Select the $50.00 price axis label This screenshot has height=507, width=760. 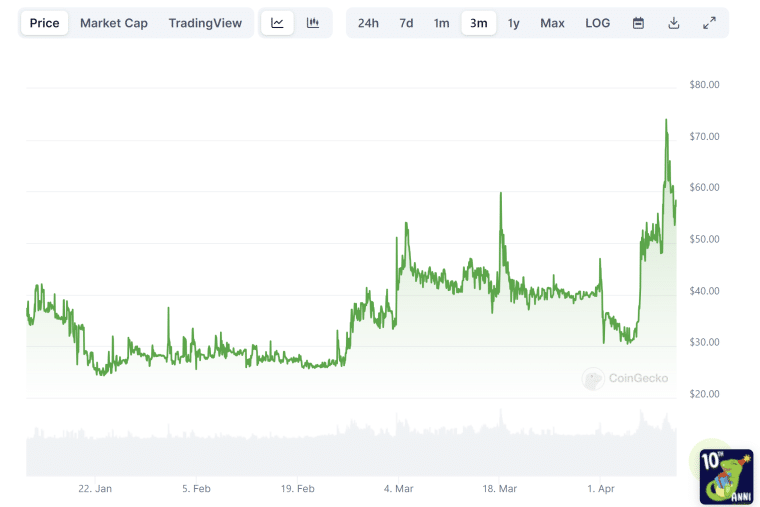click(x=704, y=239)
